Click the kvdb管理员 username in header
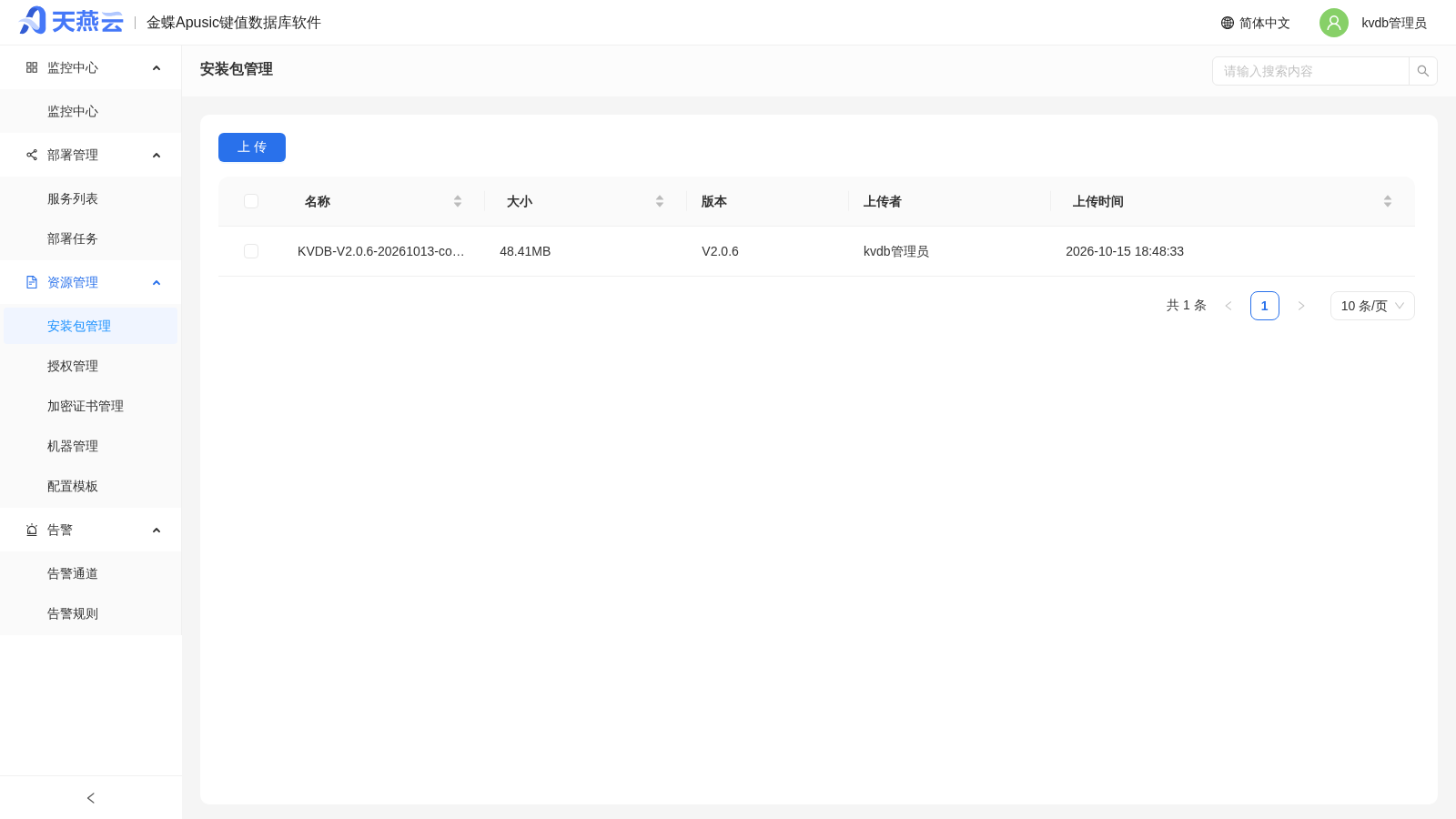Viewport: 1456px width, 819px height. click(1394, 23)
